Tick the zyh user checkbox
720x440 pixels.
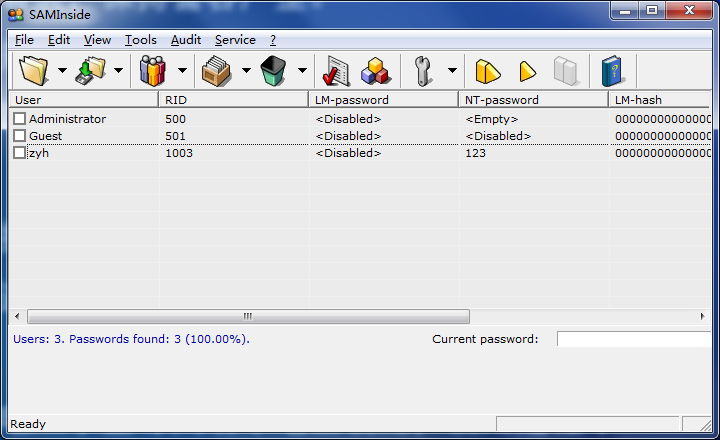(x=19, y=152)
